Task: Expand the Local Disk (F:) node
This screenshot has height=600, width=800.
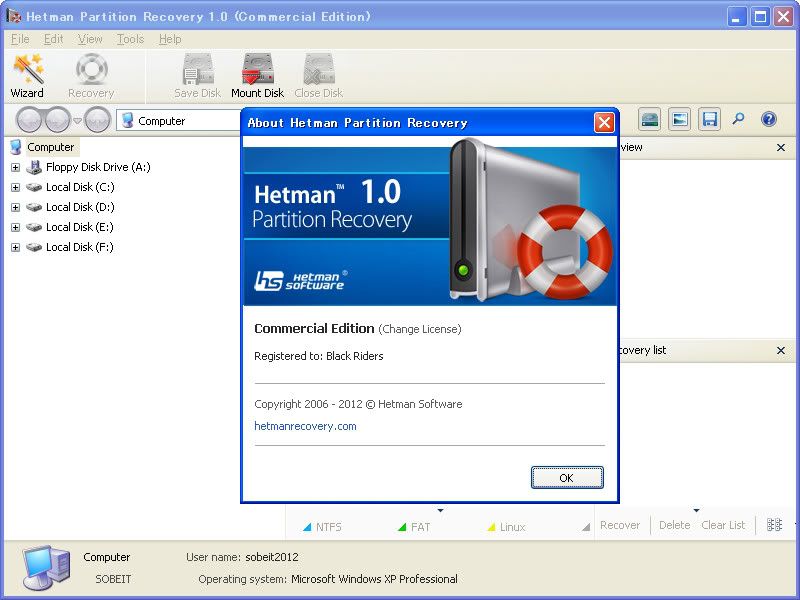Action: tap(15, 247)
